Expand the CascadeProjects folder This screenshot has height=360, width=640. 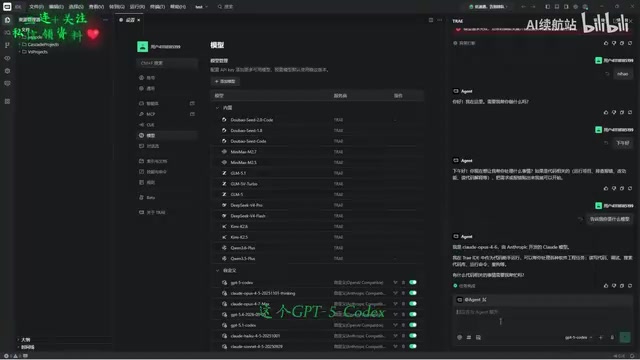coord(42,44)
